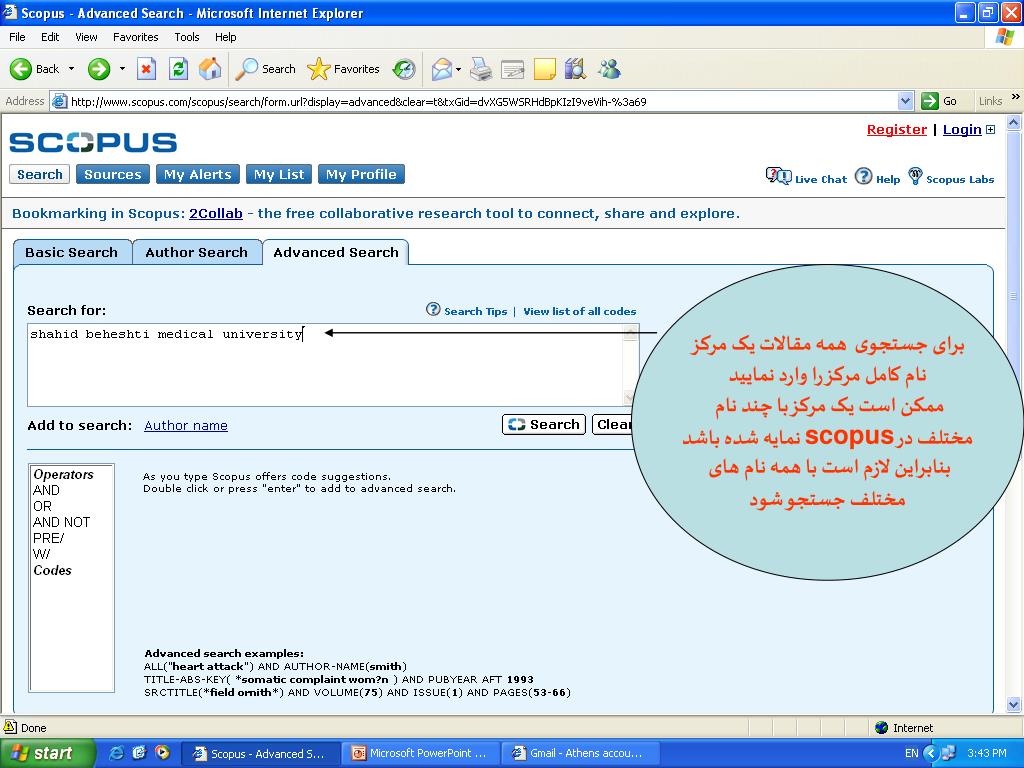
Task: Click the yellow Discuss note icon
Action: pos(545,69)
